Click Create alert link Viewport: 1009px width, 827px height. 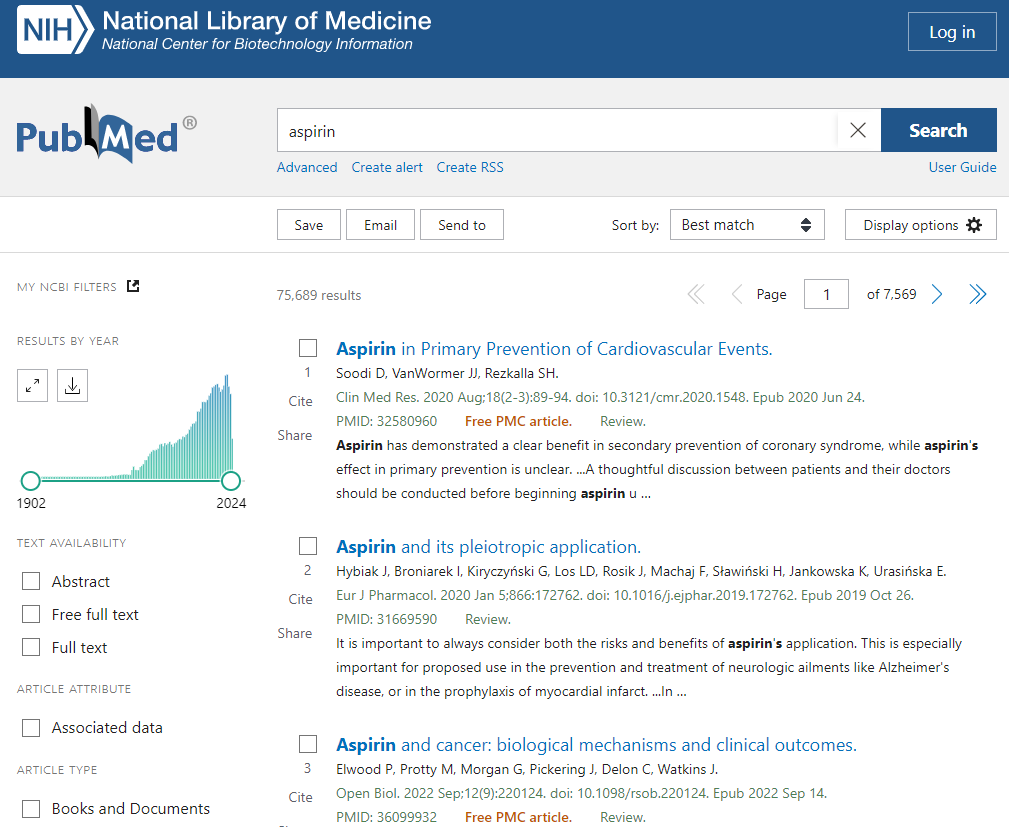pyautogui.click(x=387, y=167)
